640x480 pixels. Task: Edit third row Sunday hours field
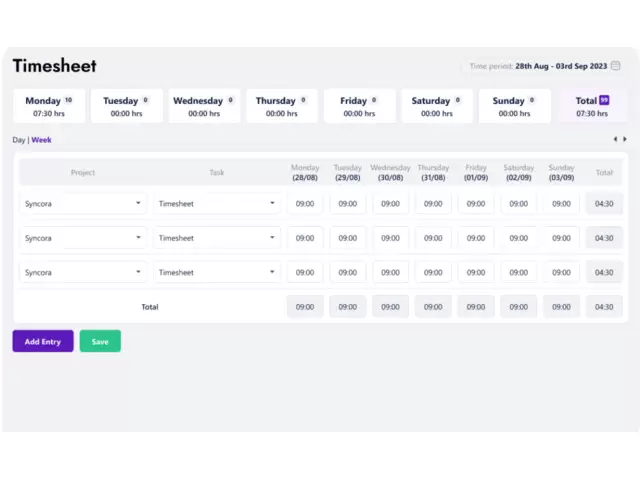pyautogui.click(x=561, y=272)
